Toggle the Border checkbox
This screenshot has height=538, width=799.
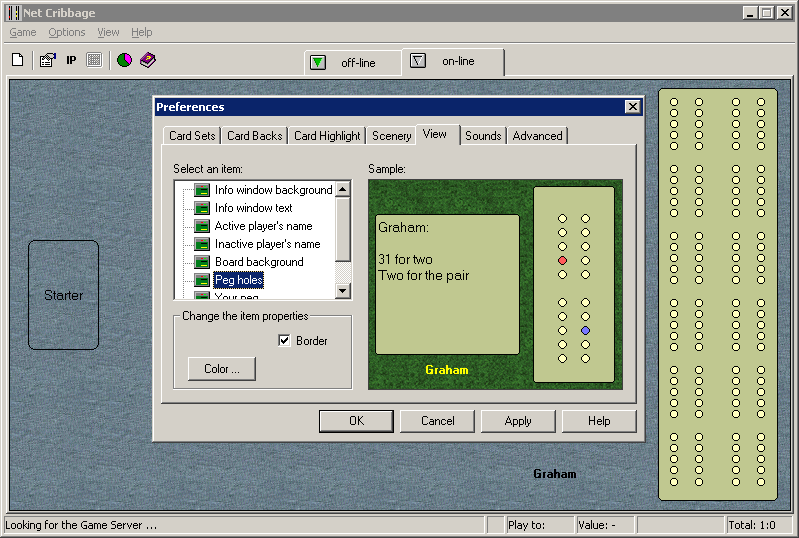coord(284,340)
